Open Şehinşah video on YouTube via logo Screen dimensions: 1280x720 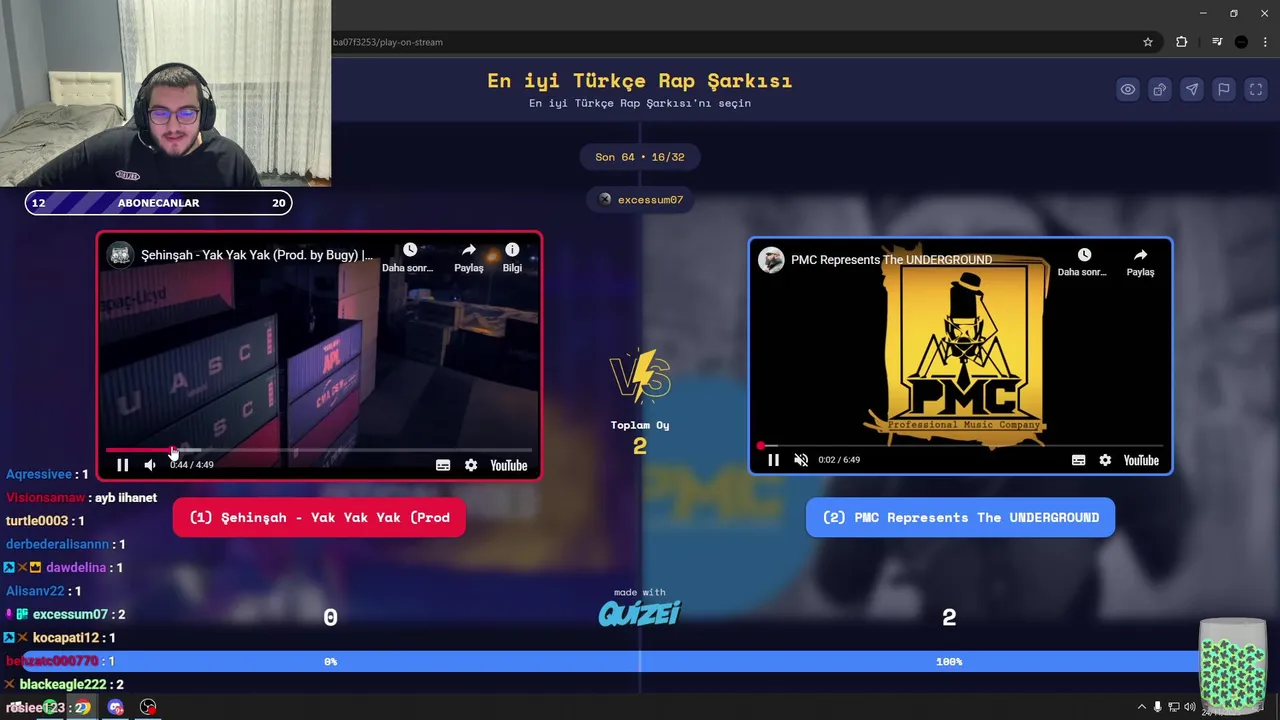pyautogui.click(x=509, y=465)
